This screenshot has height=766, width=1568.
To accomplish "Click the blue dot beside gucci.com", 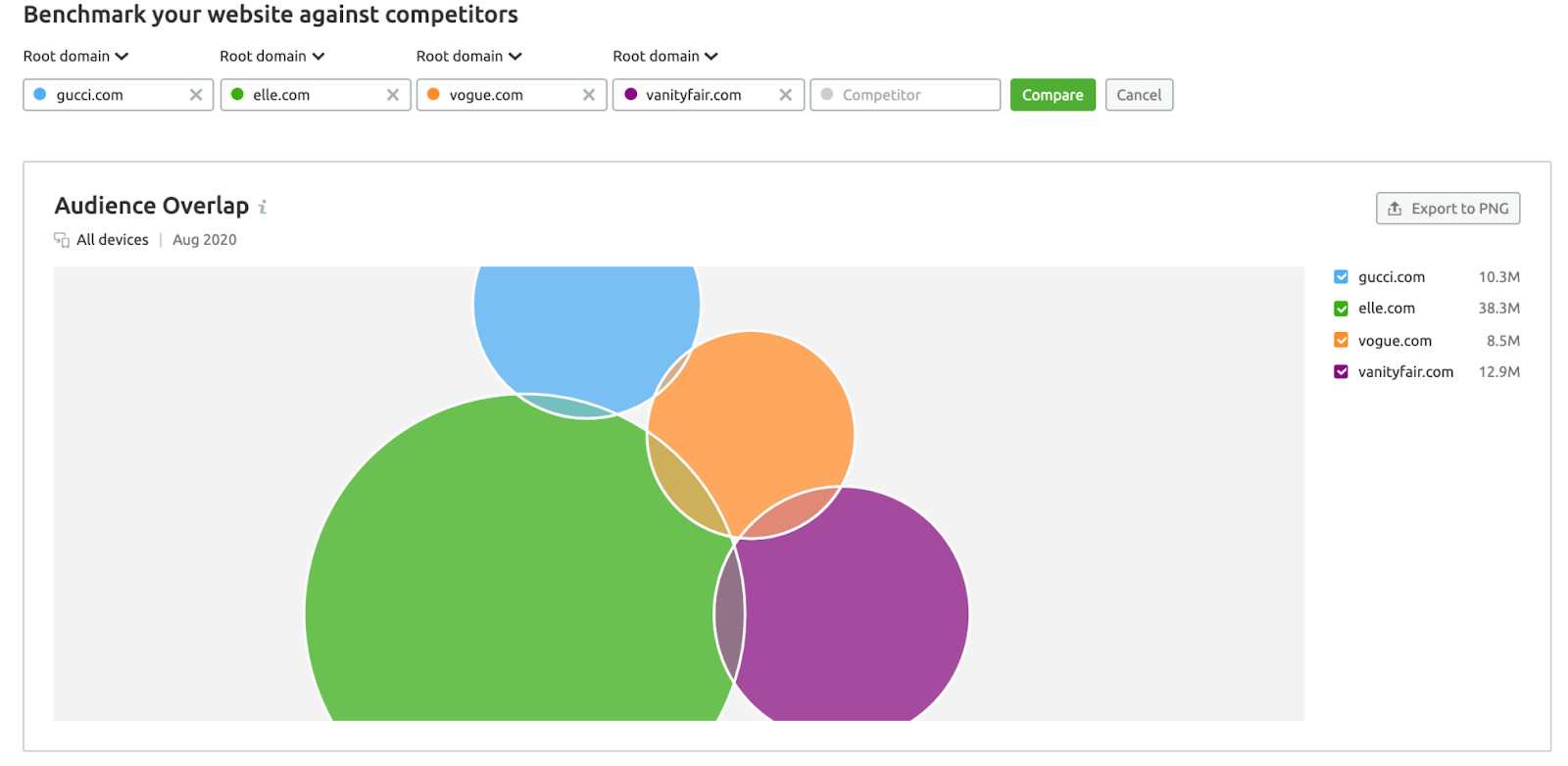I will 40,95.
